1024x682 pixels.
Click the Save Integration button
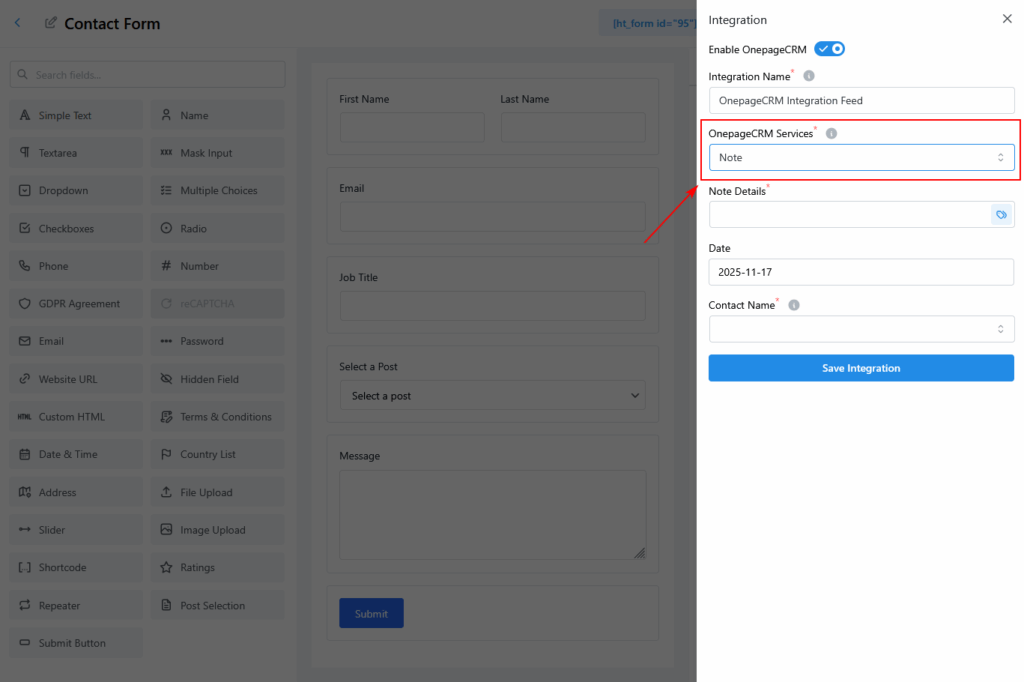tap(861, 368)
